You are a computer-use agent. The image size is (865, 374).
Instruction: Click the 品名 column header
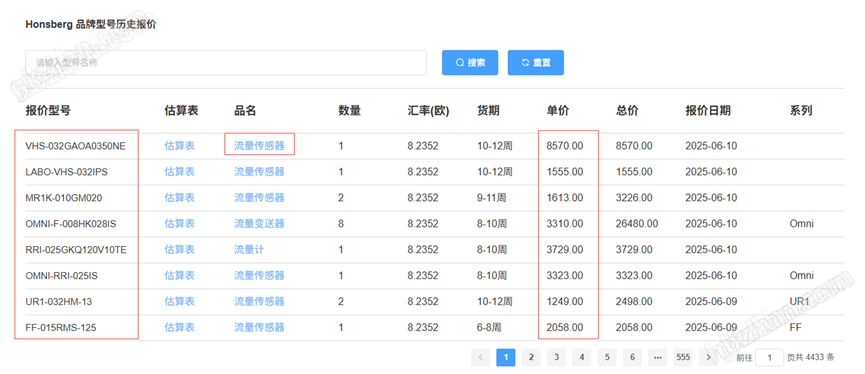pos(245,111)
